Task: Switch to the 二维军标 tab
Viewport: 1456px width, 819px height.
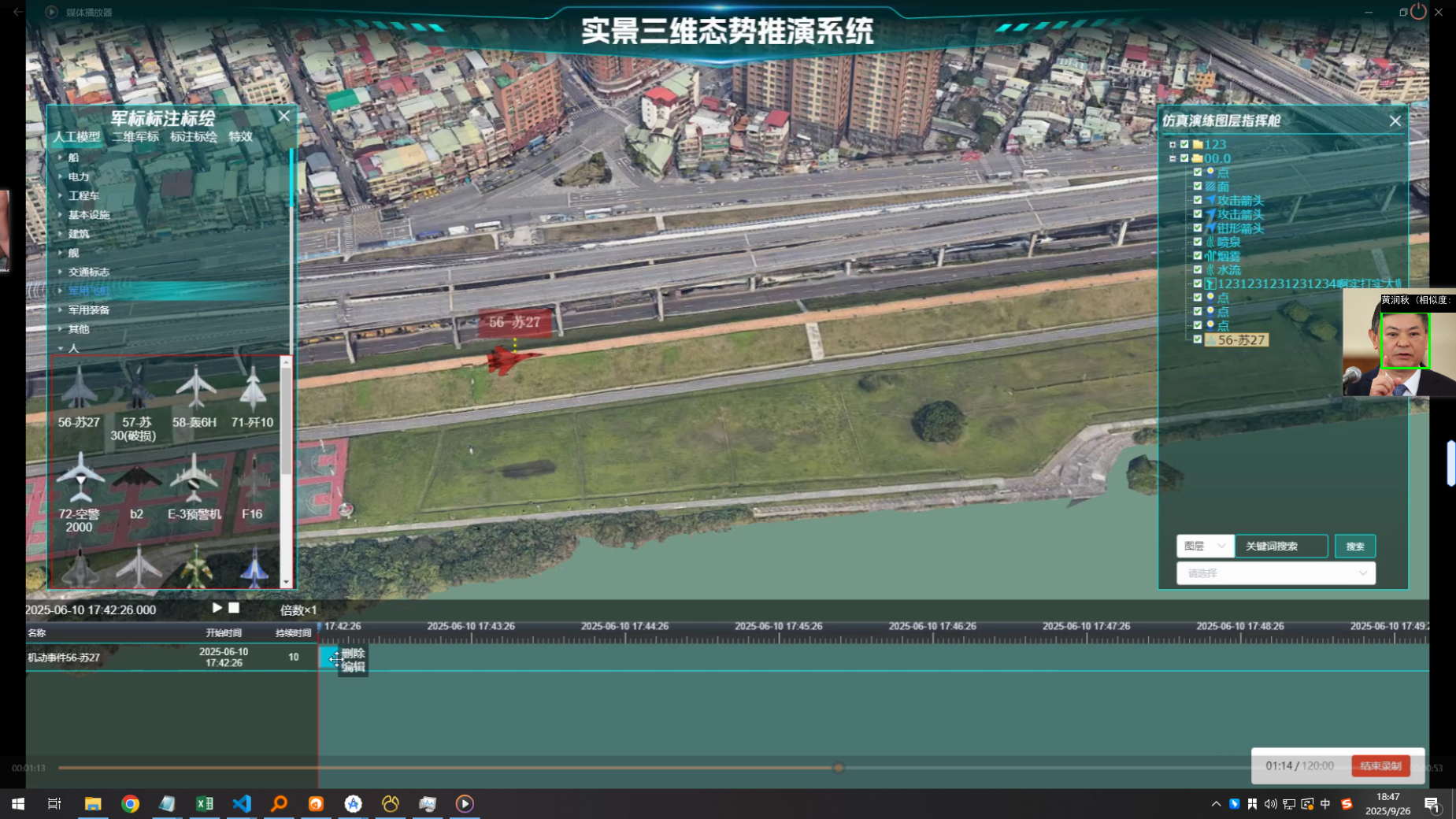Action: pyautogui.click(x=135, y=136)
